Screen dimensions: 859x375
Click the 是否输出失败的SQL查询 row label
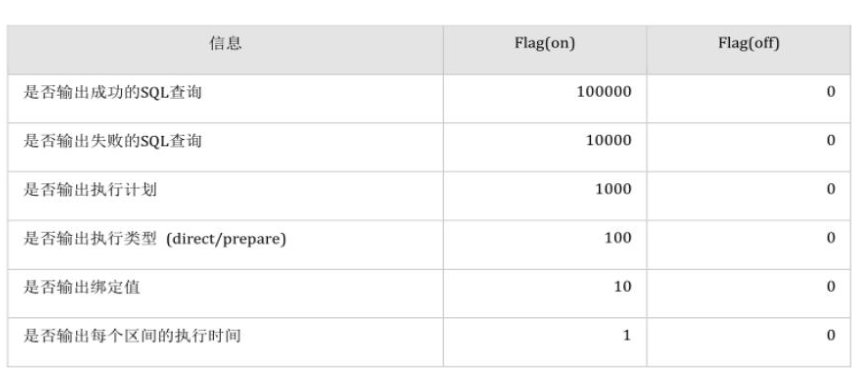(112, 141)
